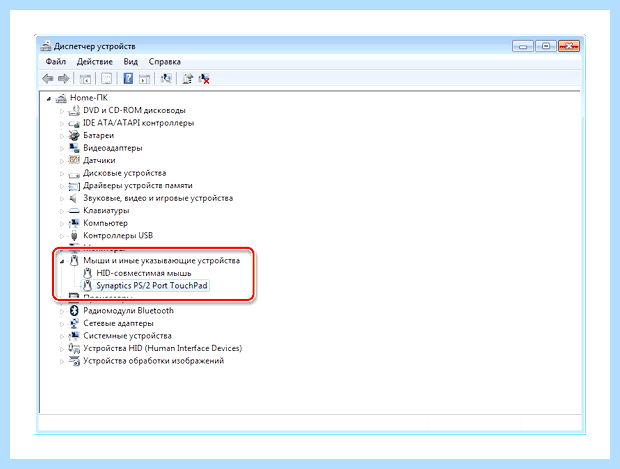This screenshot has height=469, width=620.
Task: Collapse the Home-ПК root node
Action: (x=49, y=98)
